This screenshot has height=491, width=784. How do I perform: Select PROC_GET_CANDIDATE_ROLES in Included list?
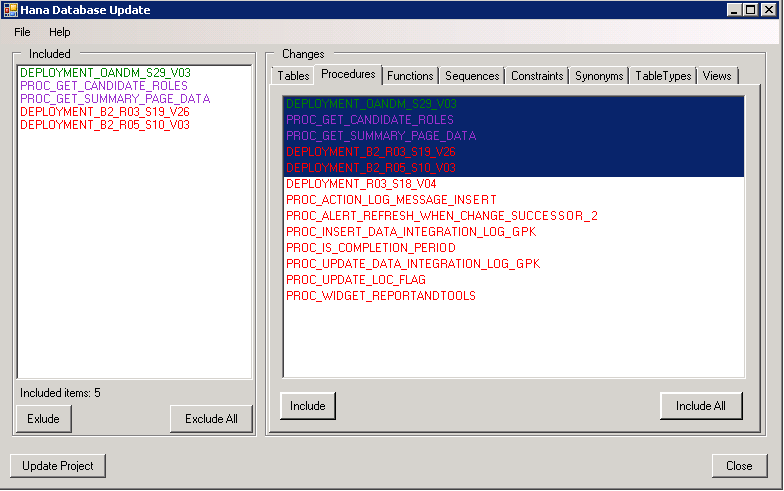point(134,86)
